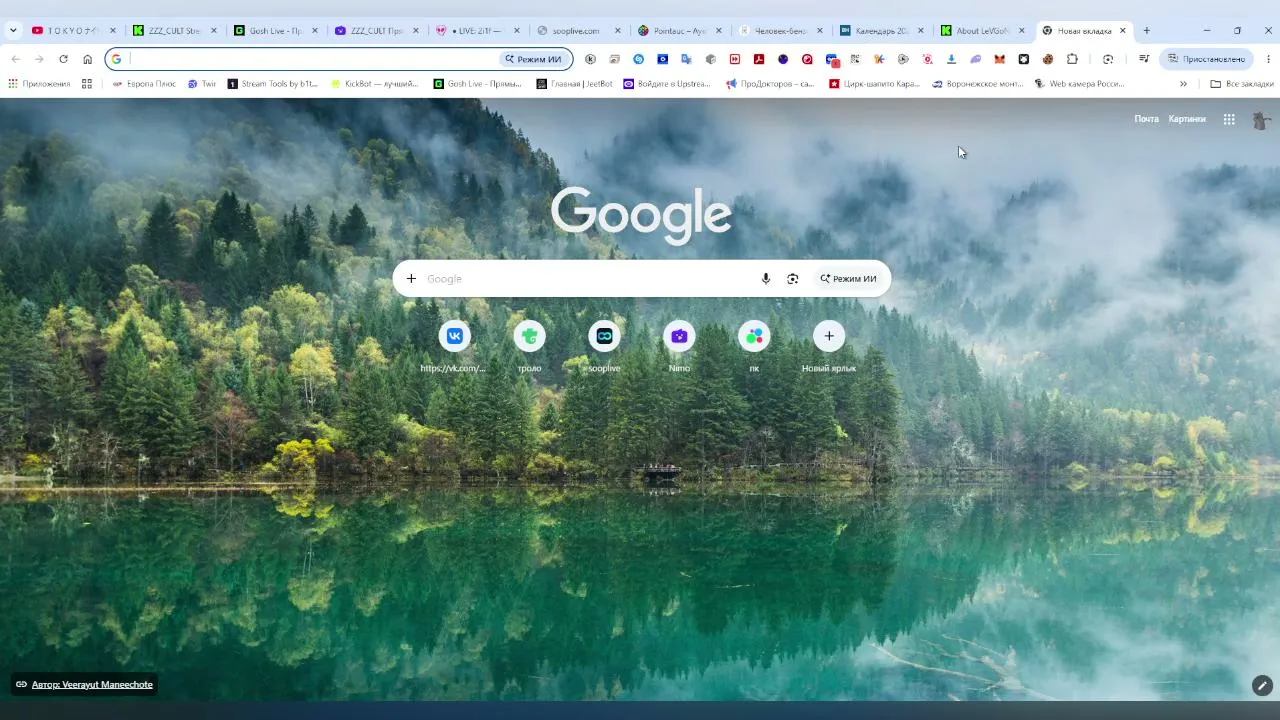Screen dimensions: 1280x720
Task: Open the Приложения apps bookmark
Action: click(40, 84)
